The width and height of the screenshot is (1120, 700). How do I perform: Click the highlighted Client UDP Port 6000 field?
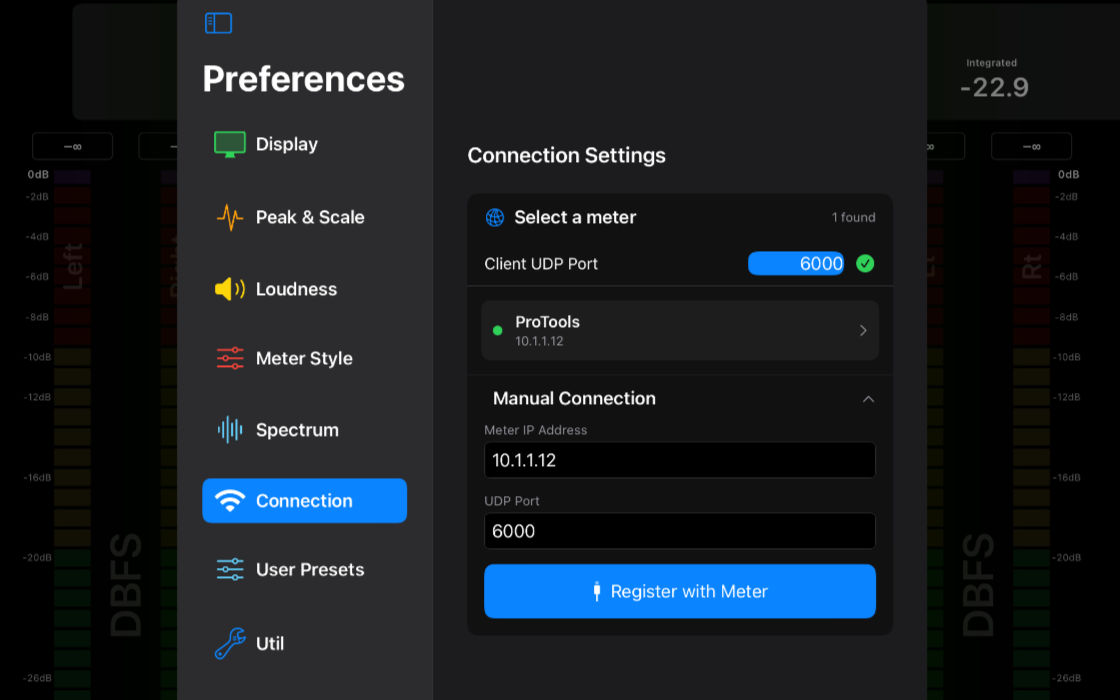point(796,263)
